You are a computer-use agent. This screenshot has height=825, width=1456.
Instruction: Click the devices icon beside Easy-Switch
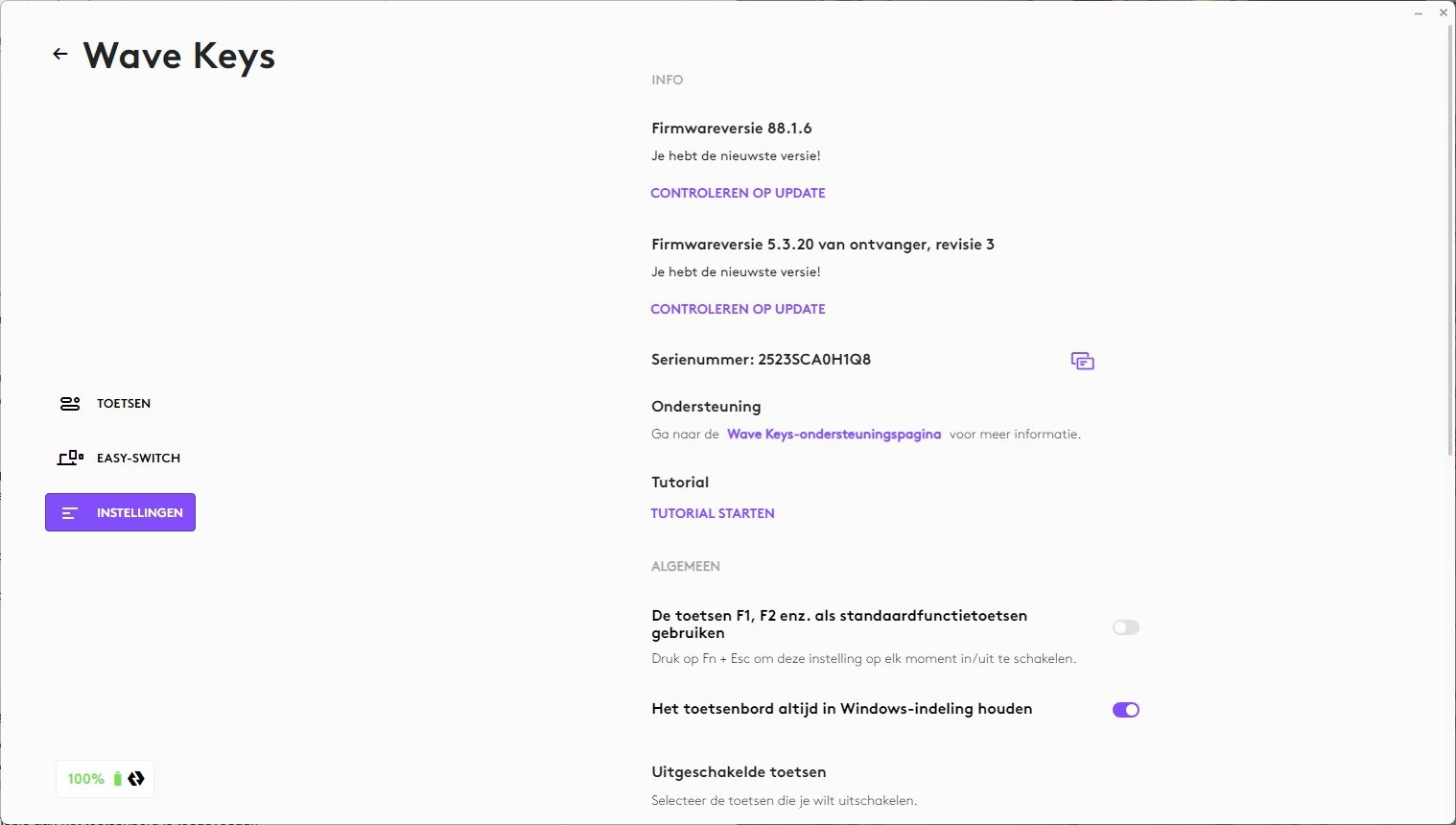pyautogui.click(x=70, y=459)
